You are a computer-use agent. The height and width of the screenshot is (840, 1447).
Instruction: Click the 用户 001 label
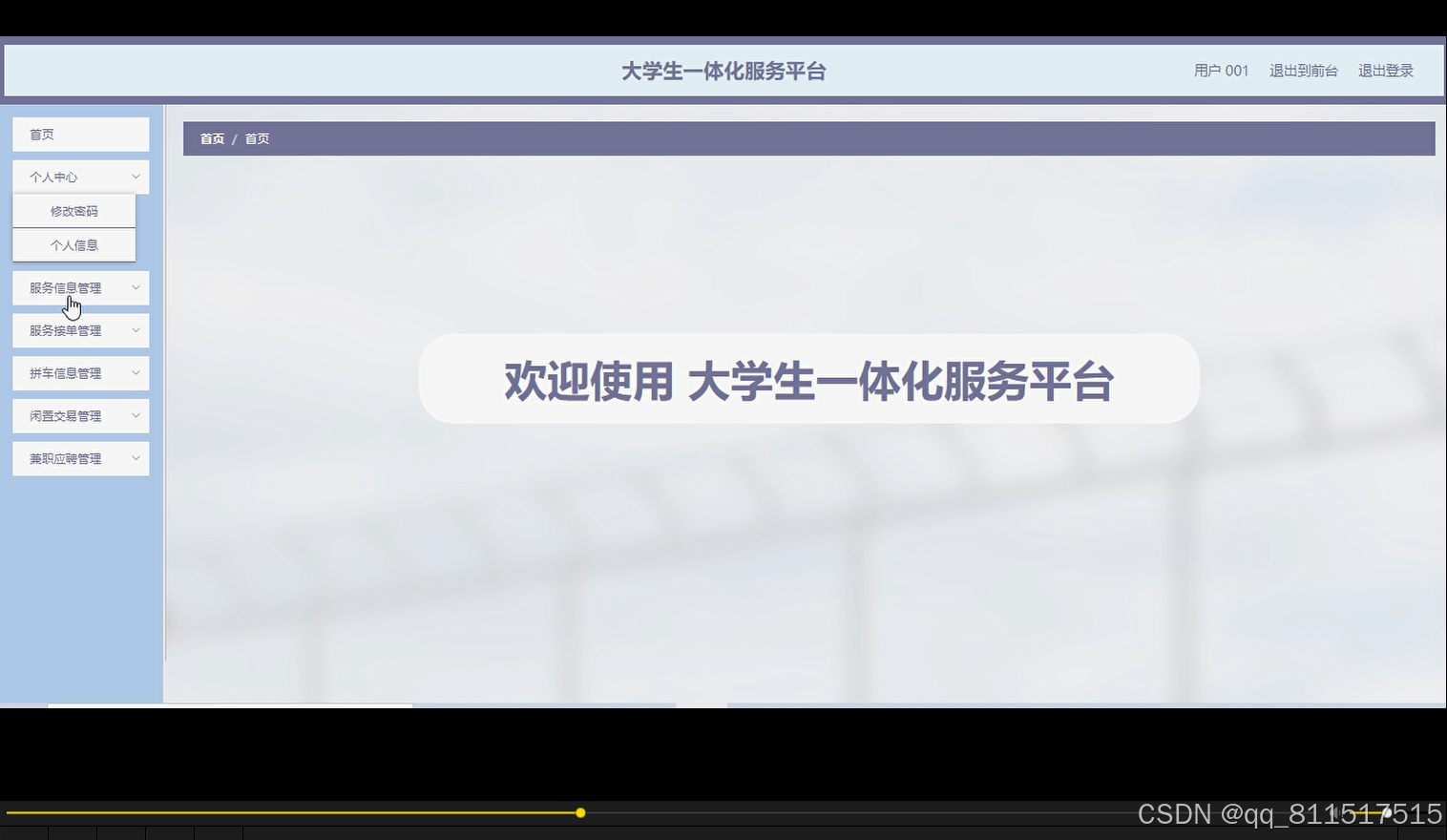pyautogui.click(x=1221, y=70)
